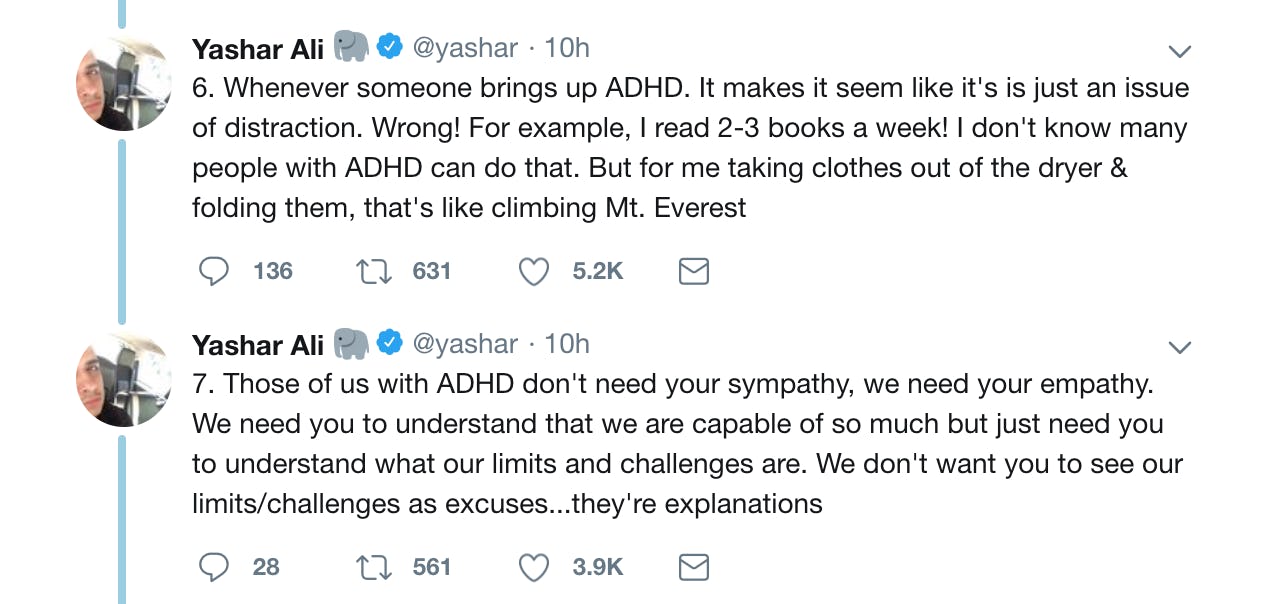This screenshot has height=604, width=1272.
Task: Click Yashar Ali's verified badge on tweet 6
Action: click(x=388, y=44)
